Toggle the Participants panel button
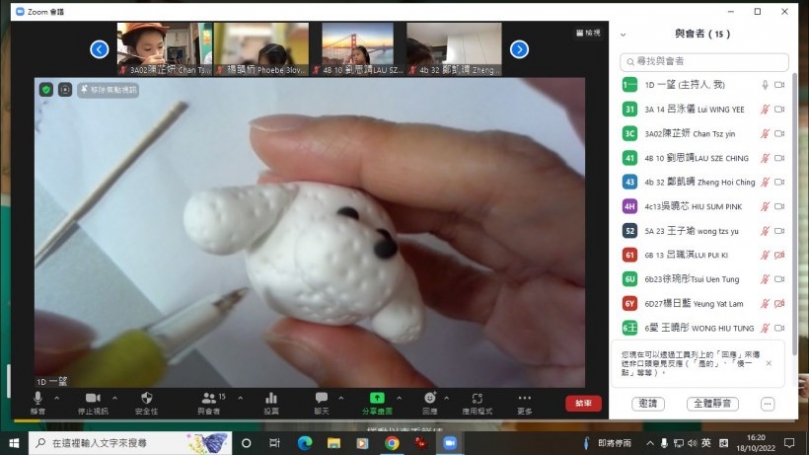The image size is (809, 455). [x=209, y=402]
